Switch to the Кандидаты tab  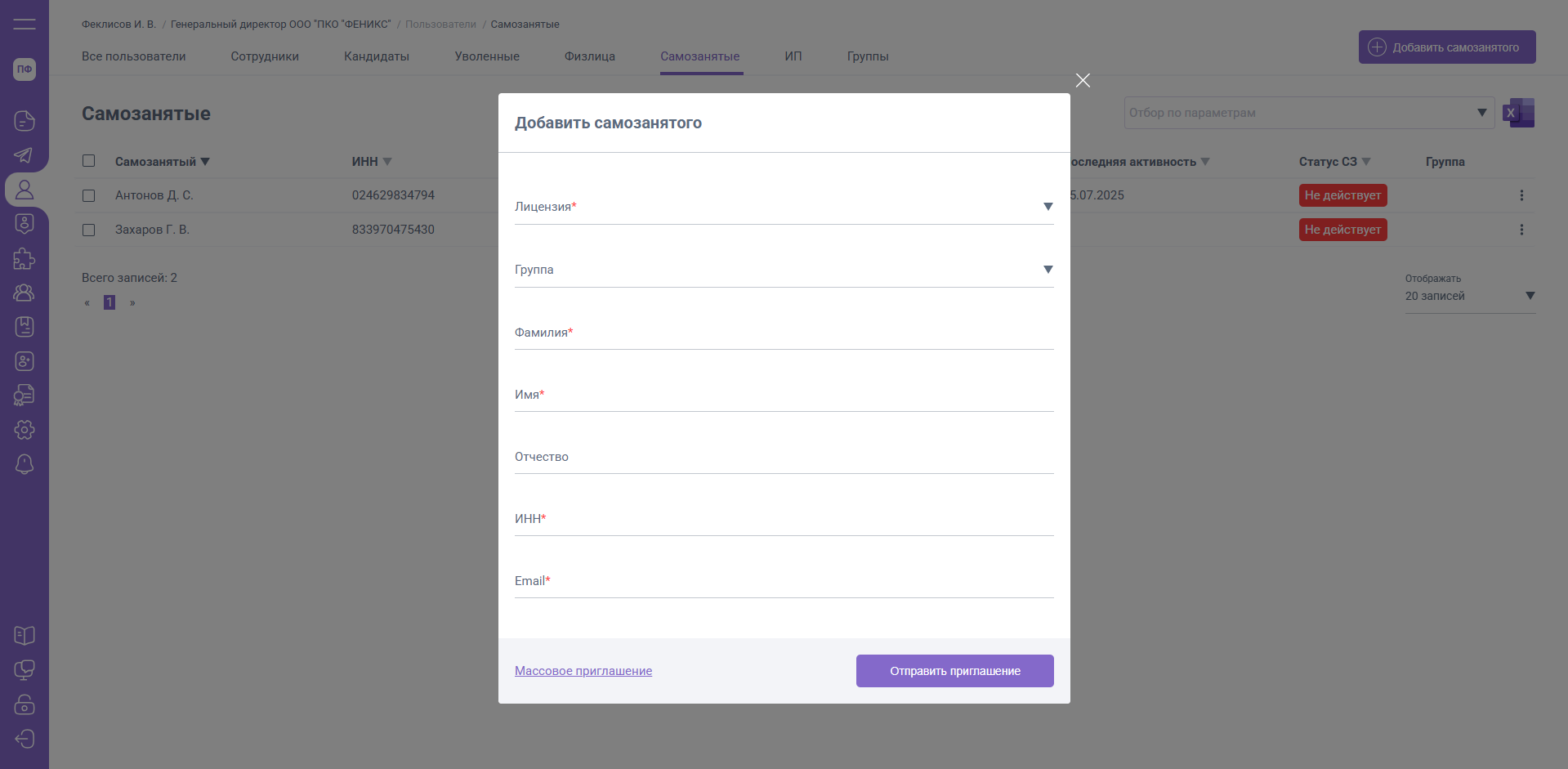(x=377, y=56)
